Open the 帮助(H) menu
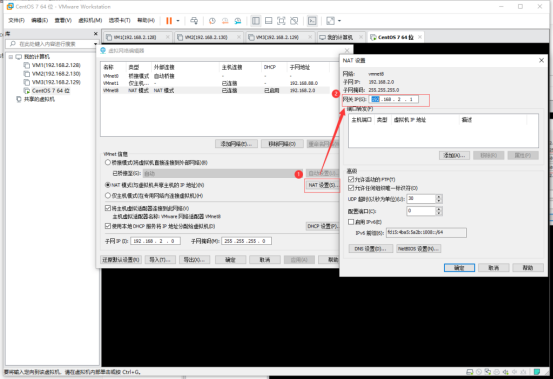 (146, 20)
